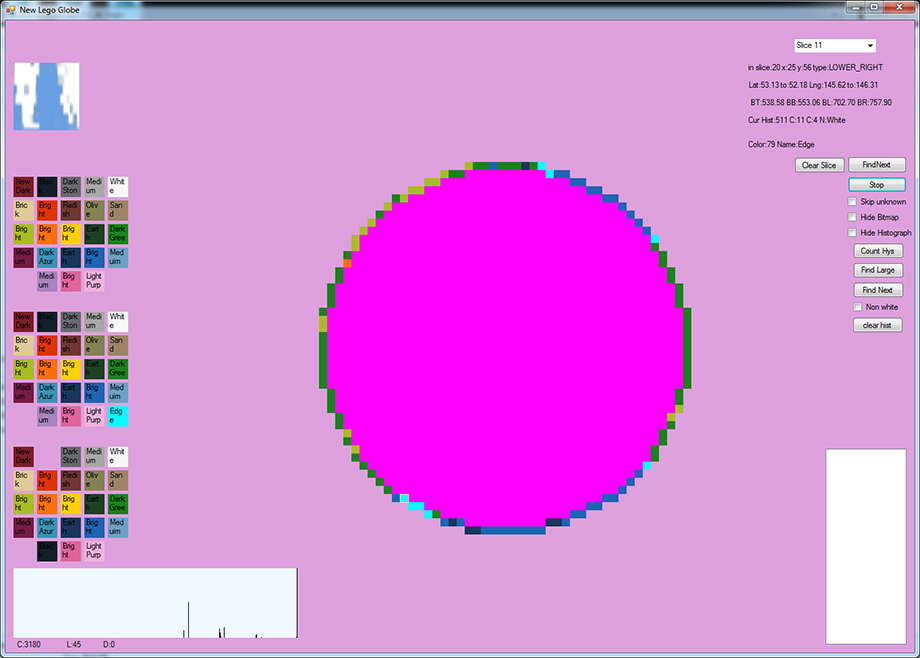Enable the Skip unknown checkbox
This screenshot has width=920, height=658.
[853, 202]
